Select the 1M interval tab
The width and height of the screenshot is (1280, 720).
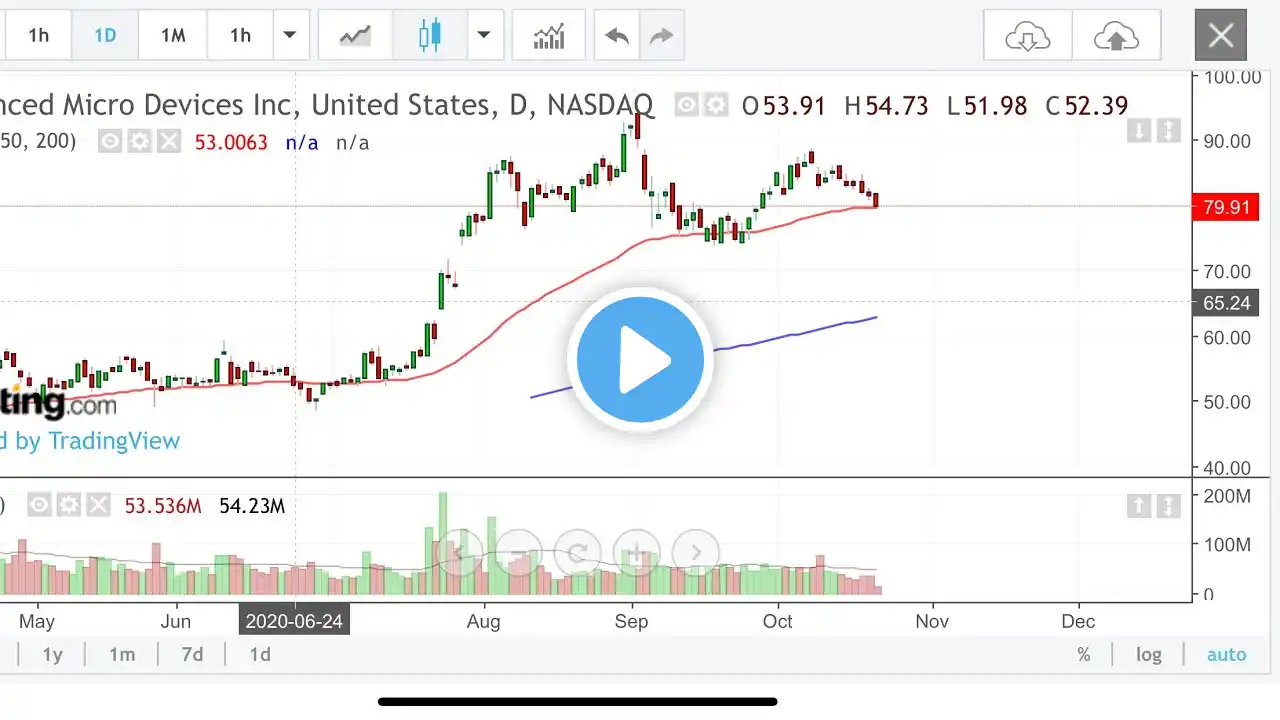point(173,36)
